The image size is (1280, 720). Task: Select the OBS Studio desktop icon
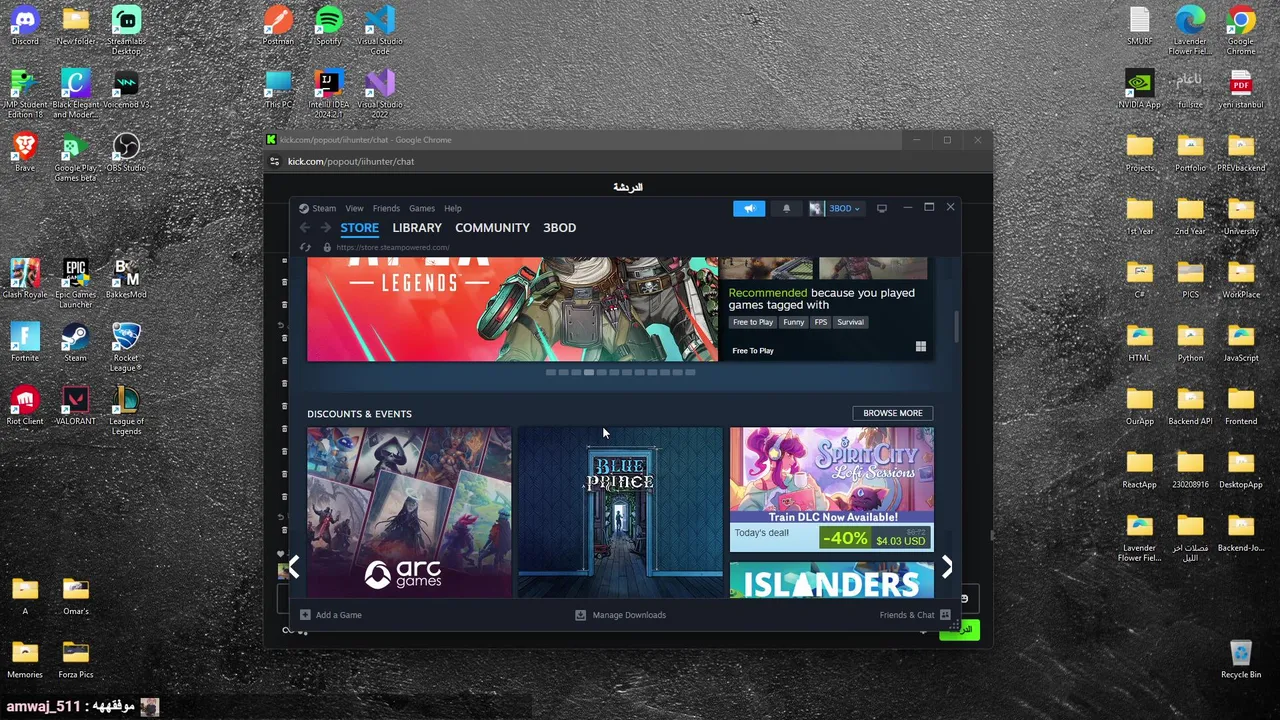[126, 152]
